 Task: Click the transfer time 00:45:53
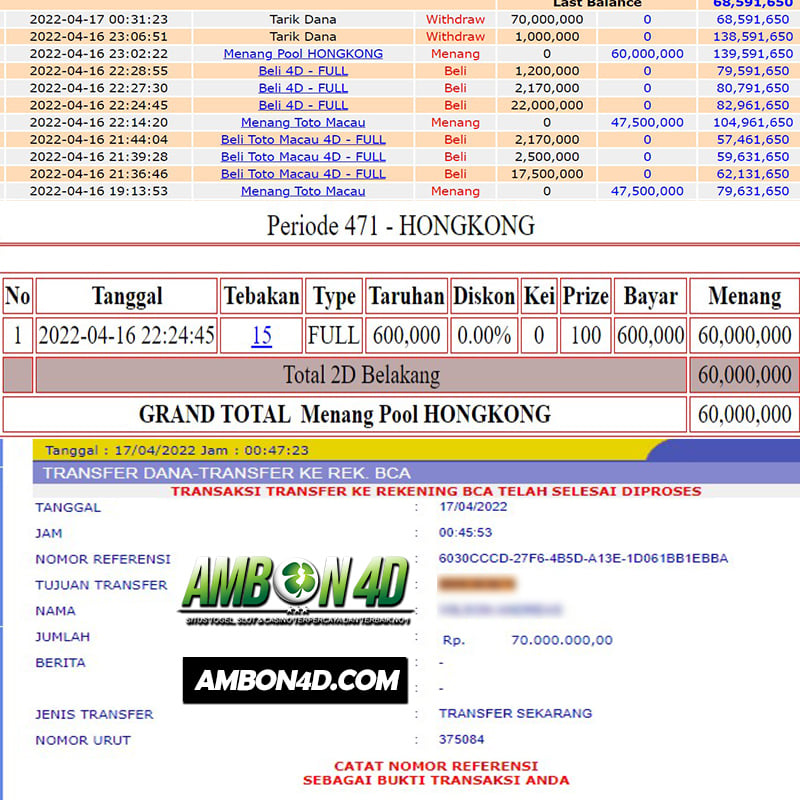pos(465,533)
